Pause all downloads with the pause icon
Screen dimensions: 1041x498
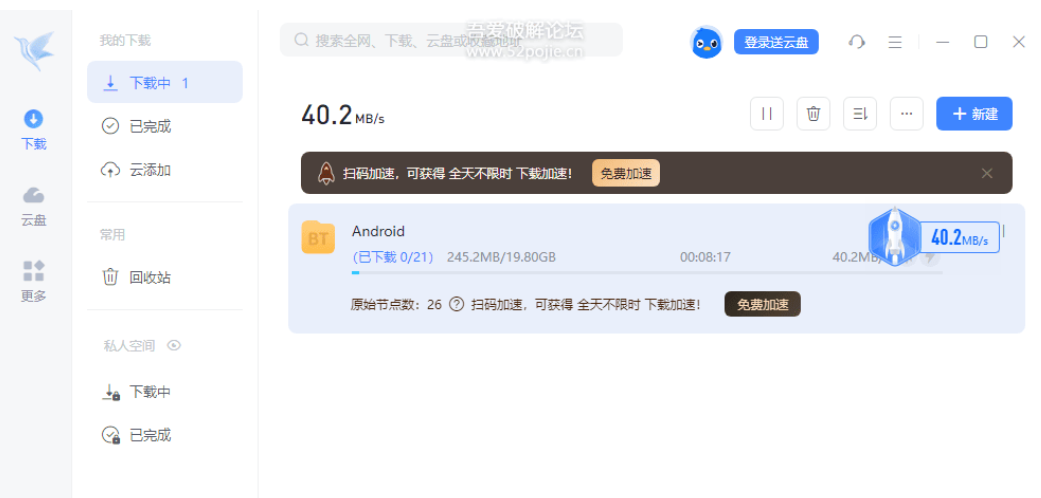tap(767, 114)
